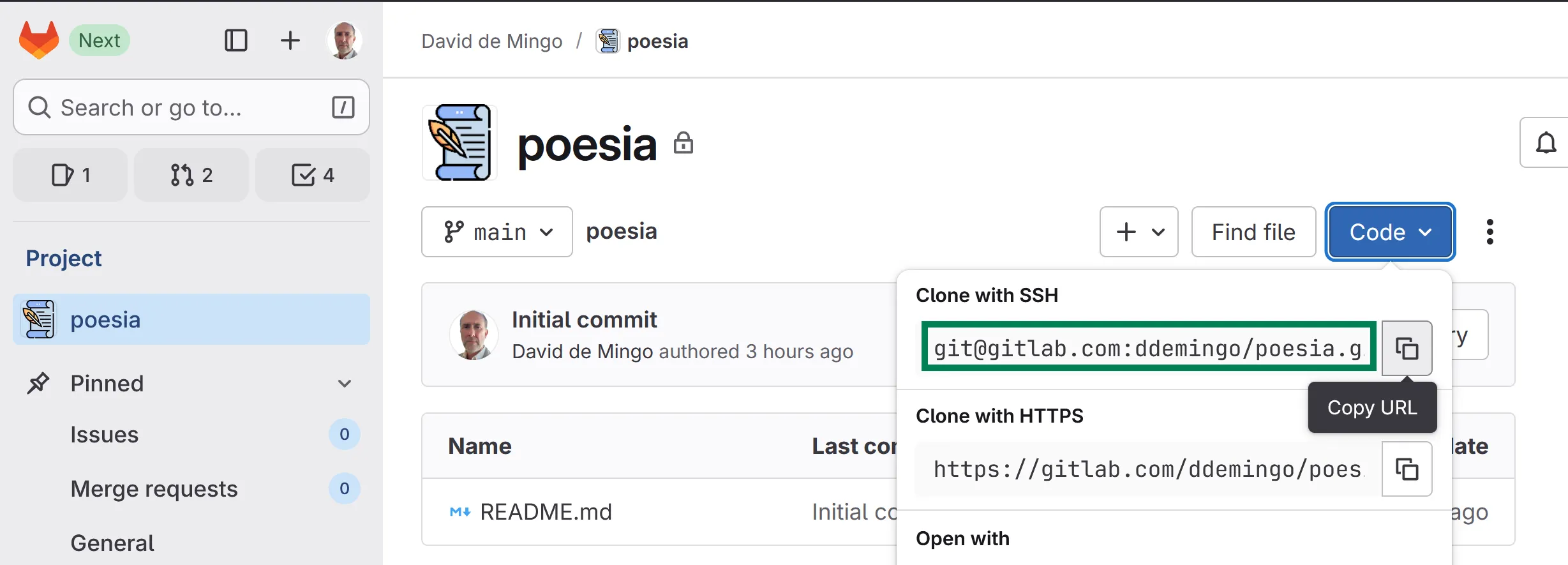Open the user avatar menu
1568x565 pixels.
pyautogui.click(x=345, y=40)
